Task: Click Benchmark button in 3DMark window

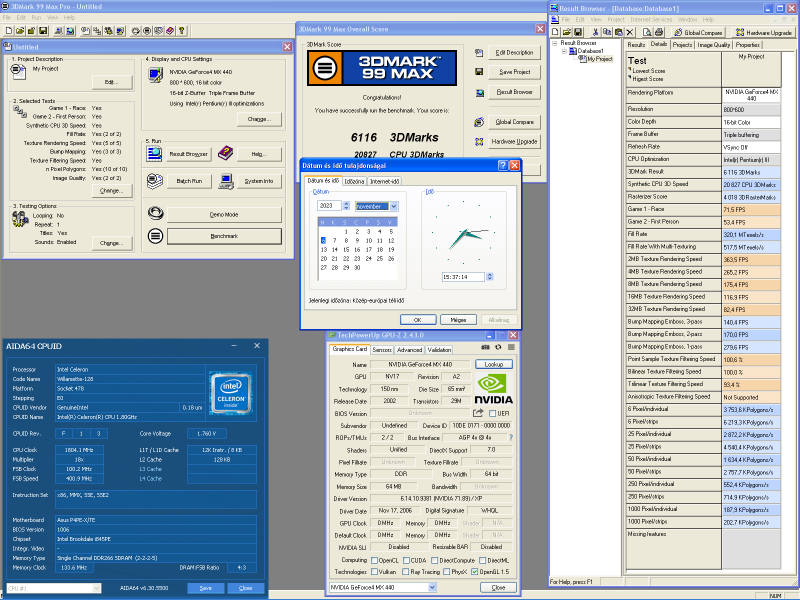Action: (x=224, y=236)
